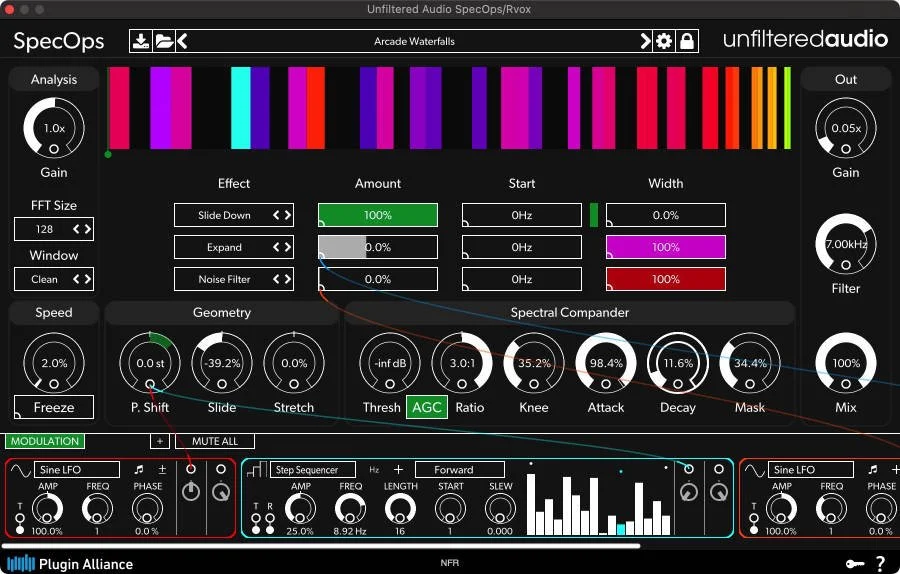Click the Expand Width 100% magenta bar
The width and height of the screenshot is (900, 574).
pyautogui.click(x=666, y=247)
